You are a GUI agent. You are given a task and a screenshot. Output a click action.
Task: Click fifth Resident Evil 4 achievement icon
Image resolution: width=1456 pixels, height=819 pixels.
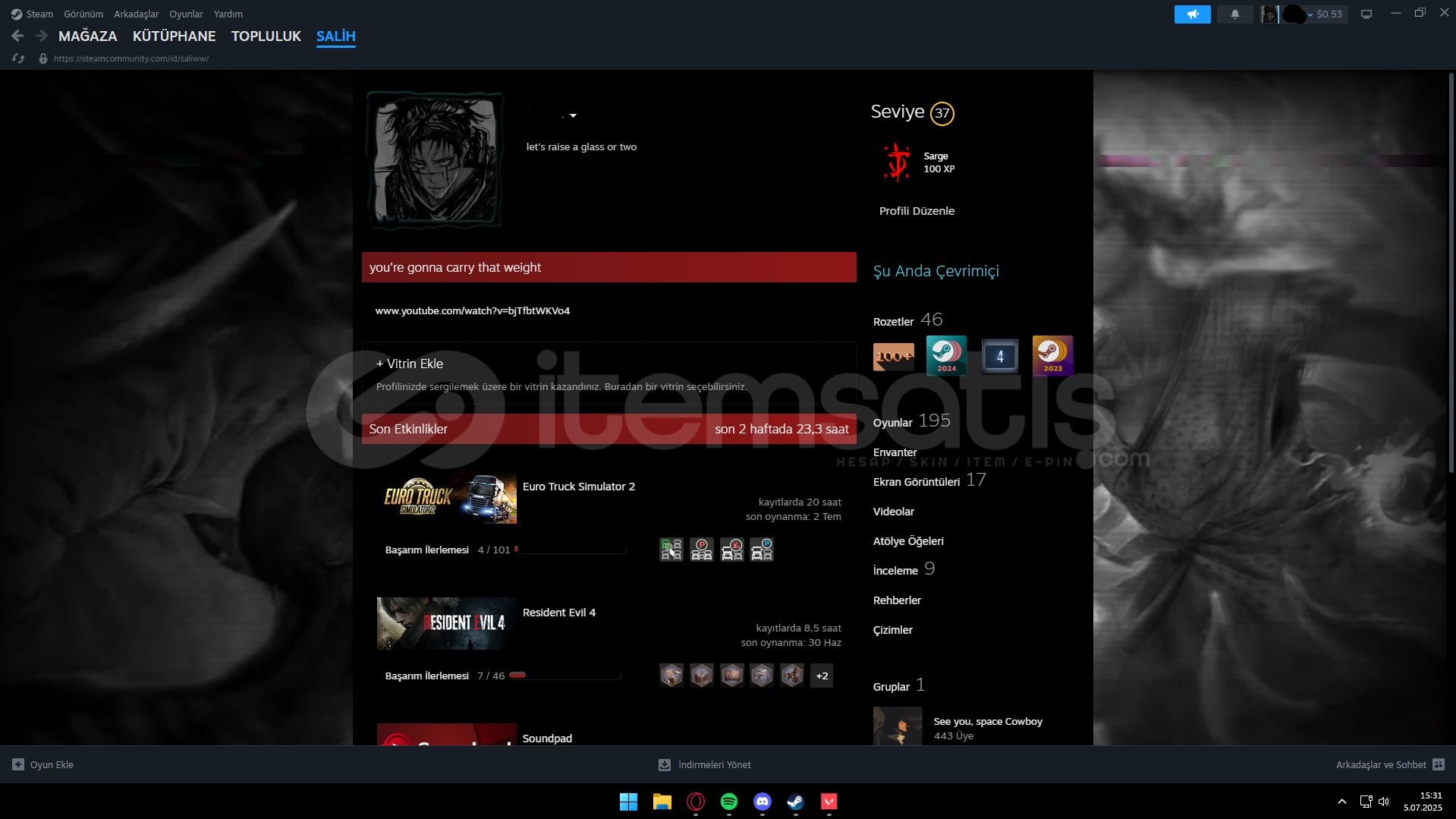click(x=792, y=676)
